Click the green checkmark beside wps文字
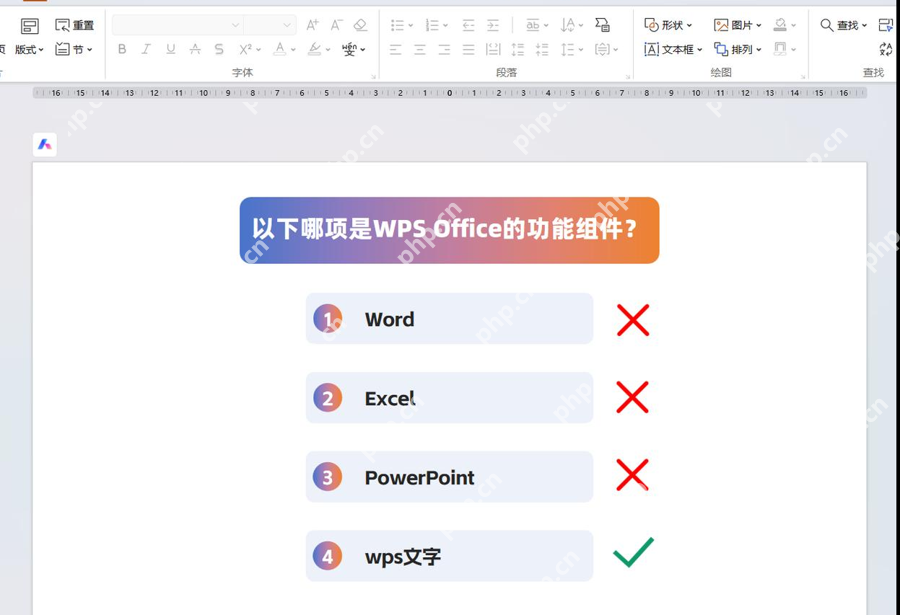This screenshot has height=615, width=900. click(634, 552)
